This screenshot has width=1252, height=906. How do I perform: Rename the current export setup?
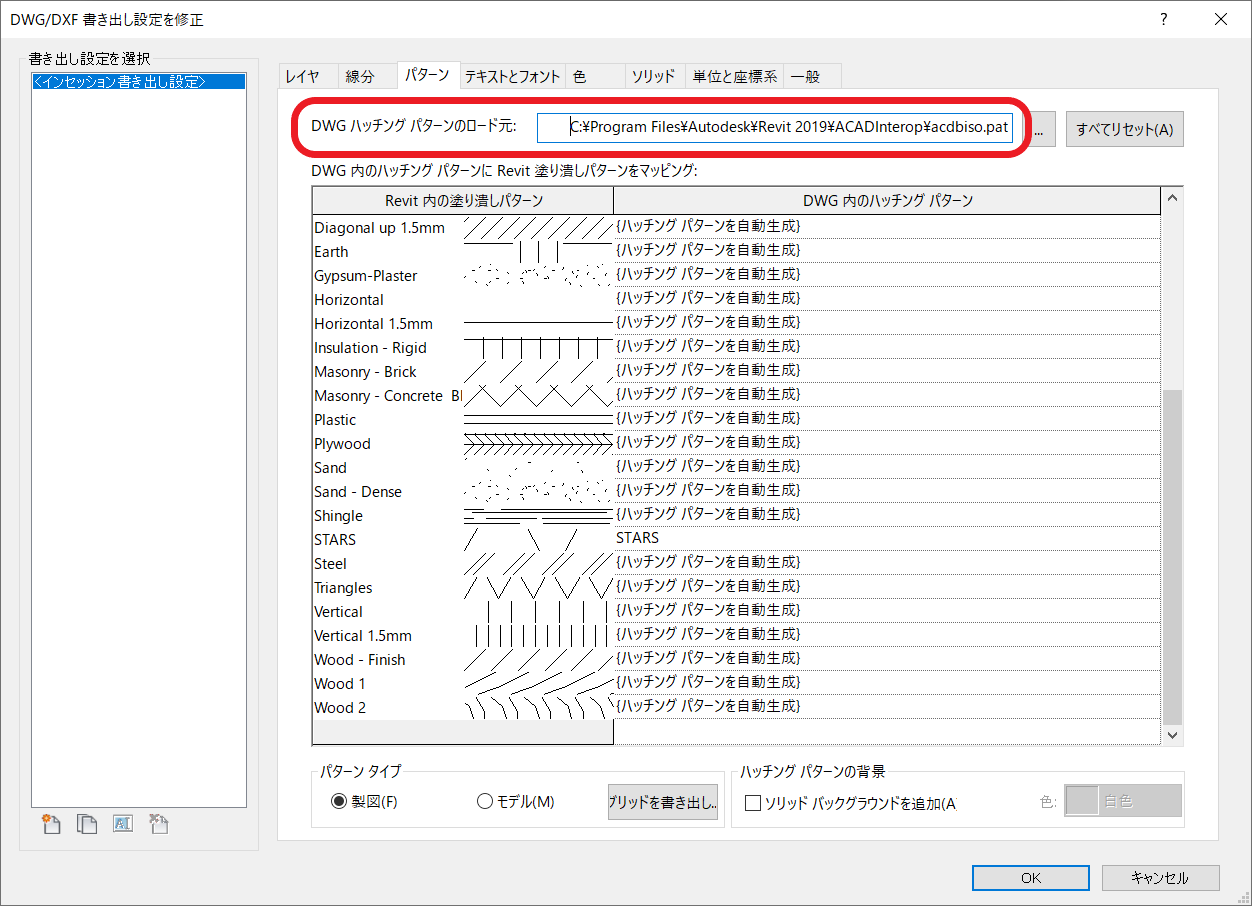123,823
